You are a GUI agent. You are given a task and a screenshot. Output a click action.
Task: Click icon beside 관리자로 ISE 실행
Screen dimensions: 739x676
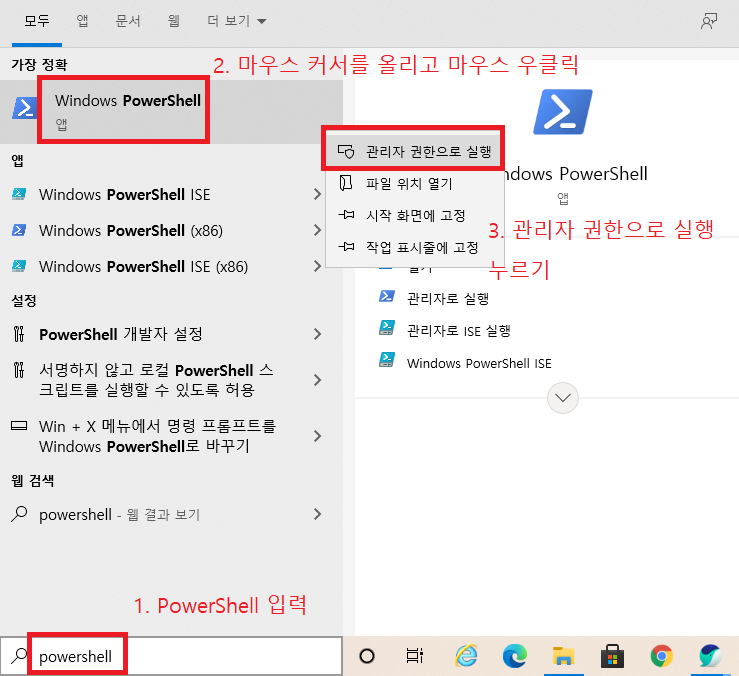click(387, 328)
